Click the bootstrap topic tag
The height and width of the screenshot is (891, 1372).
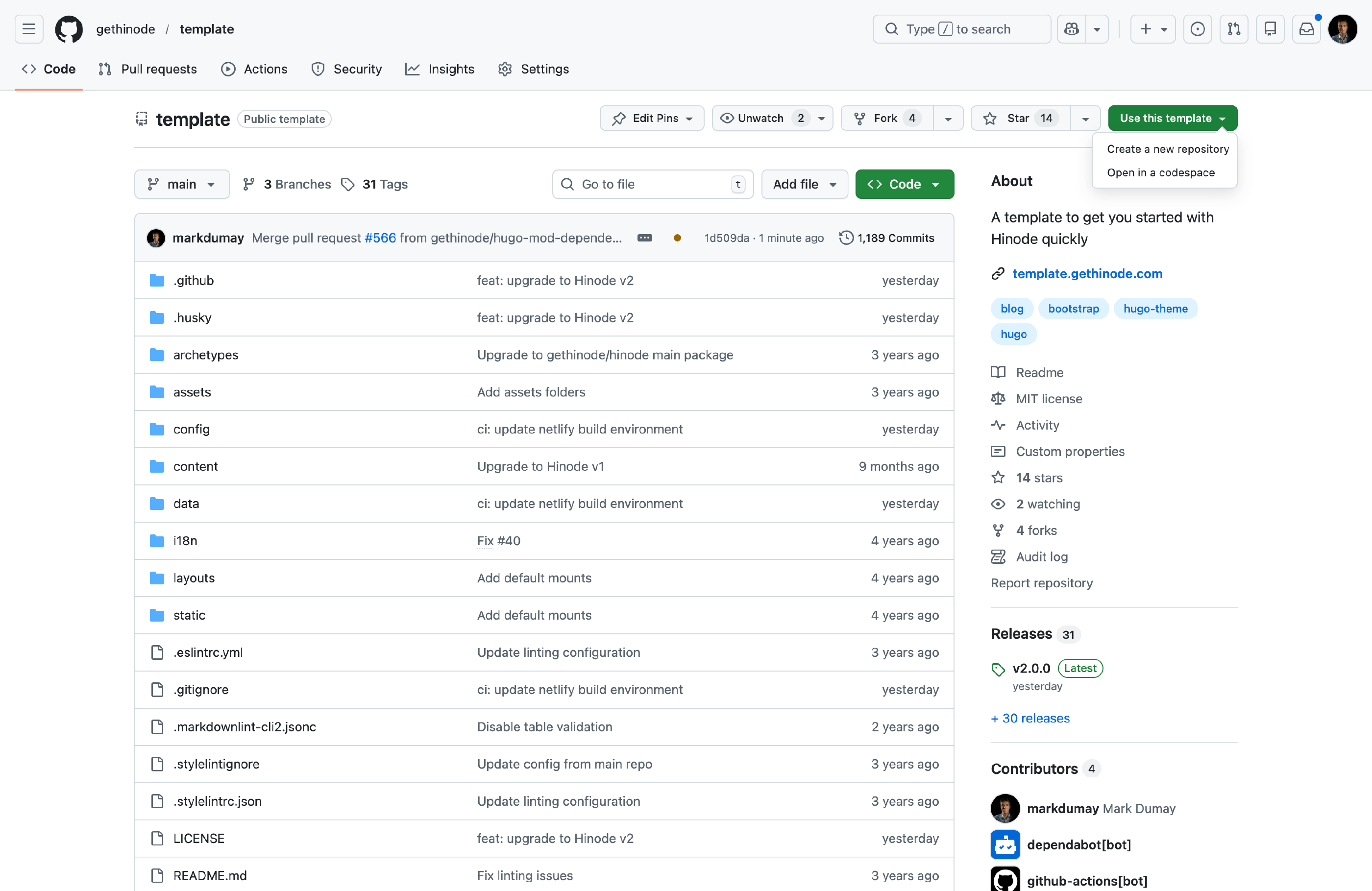tap(1073, 309)
